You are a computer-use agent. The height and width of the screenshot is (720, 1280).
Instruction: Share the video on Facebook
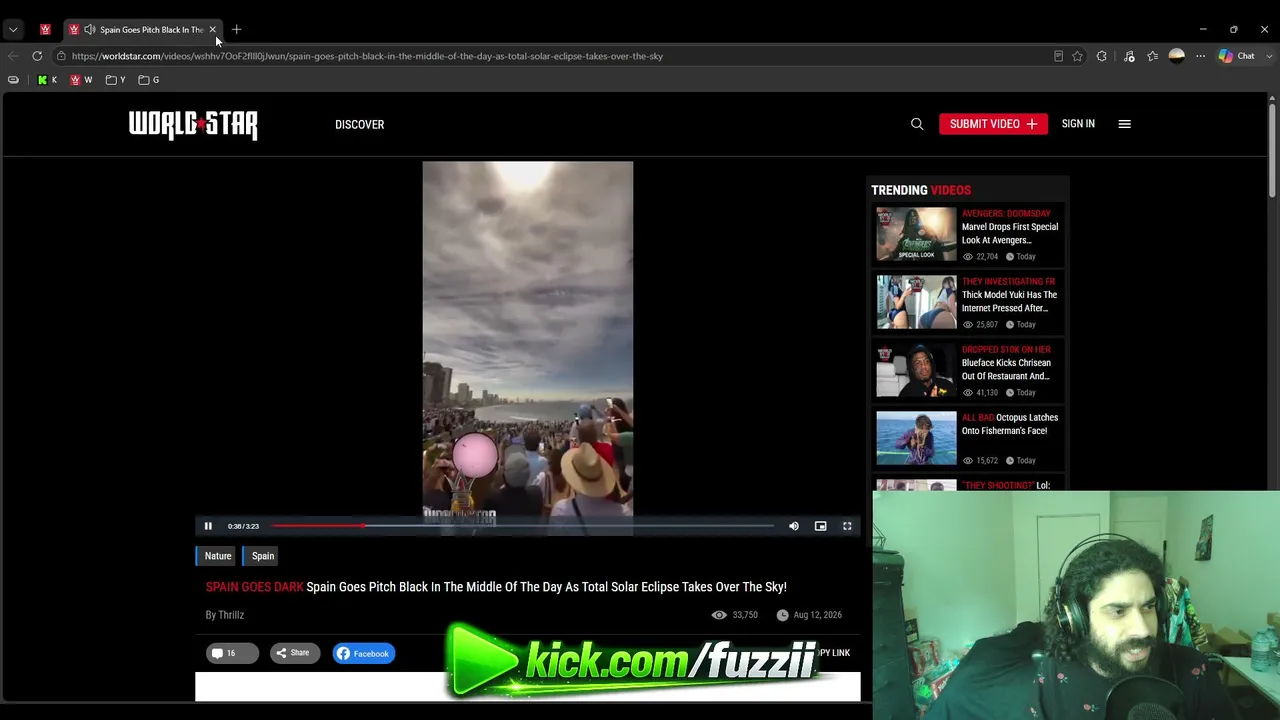pyautogui.click(x=364, y=654)
